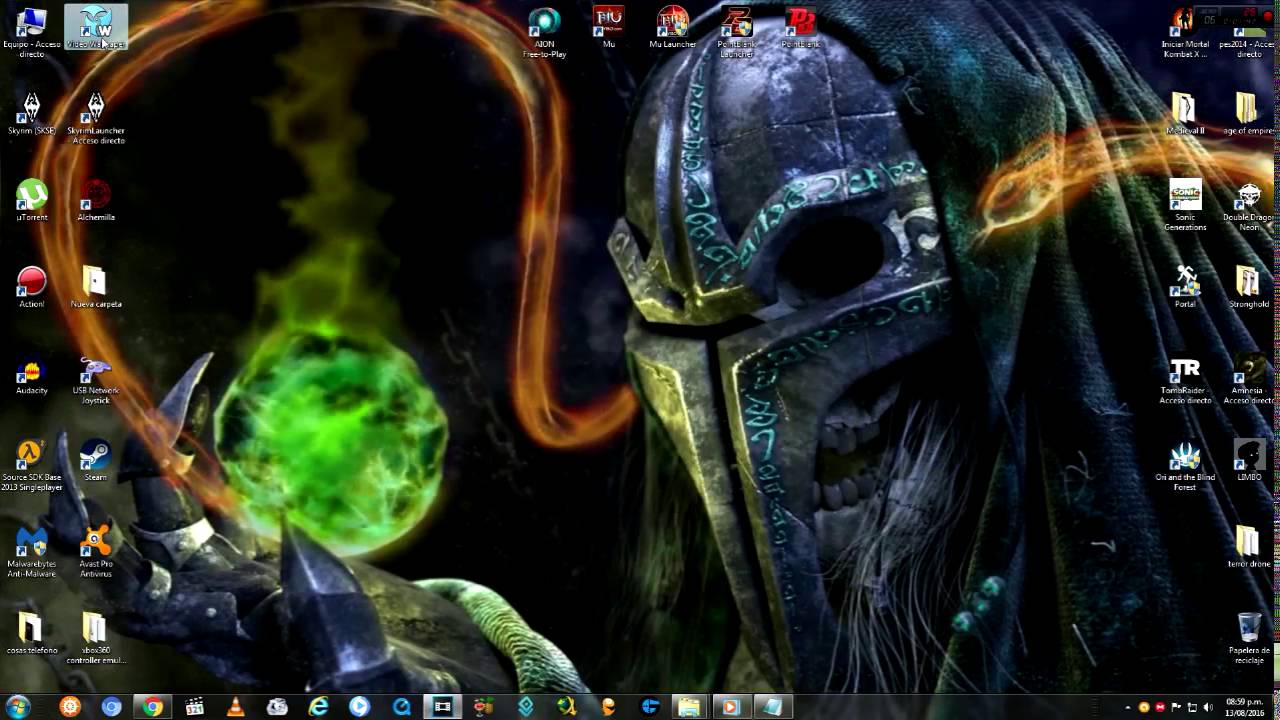1280x720 pixels.
Task: Open the Chromium taskbar icon
Action: tap(111, 707)
